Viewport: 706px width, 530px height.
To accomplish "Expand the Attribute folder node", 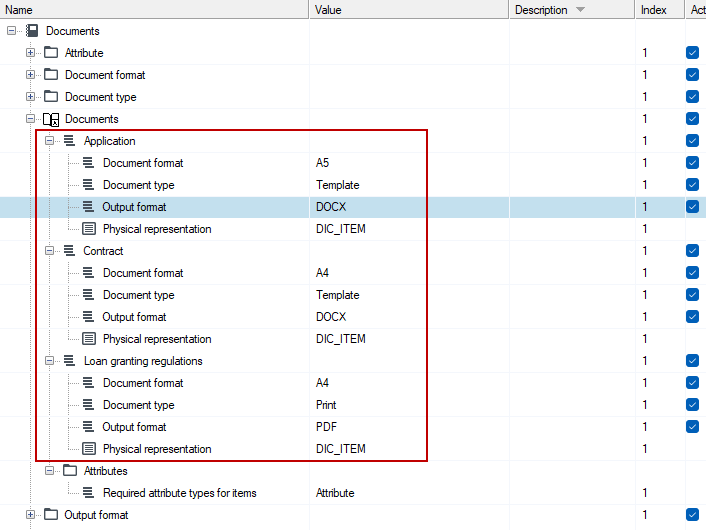I will pyautogui.click(x=30, y=53).
